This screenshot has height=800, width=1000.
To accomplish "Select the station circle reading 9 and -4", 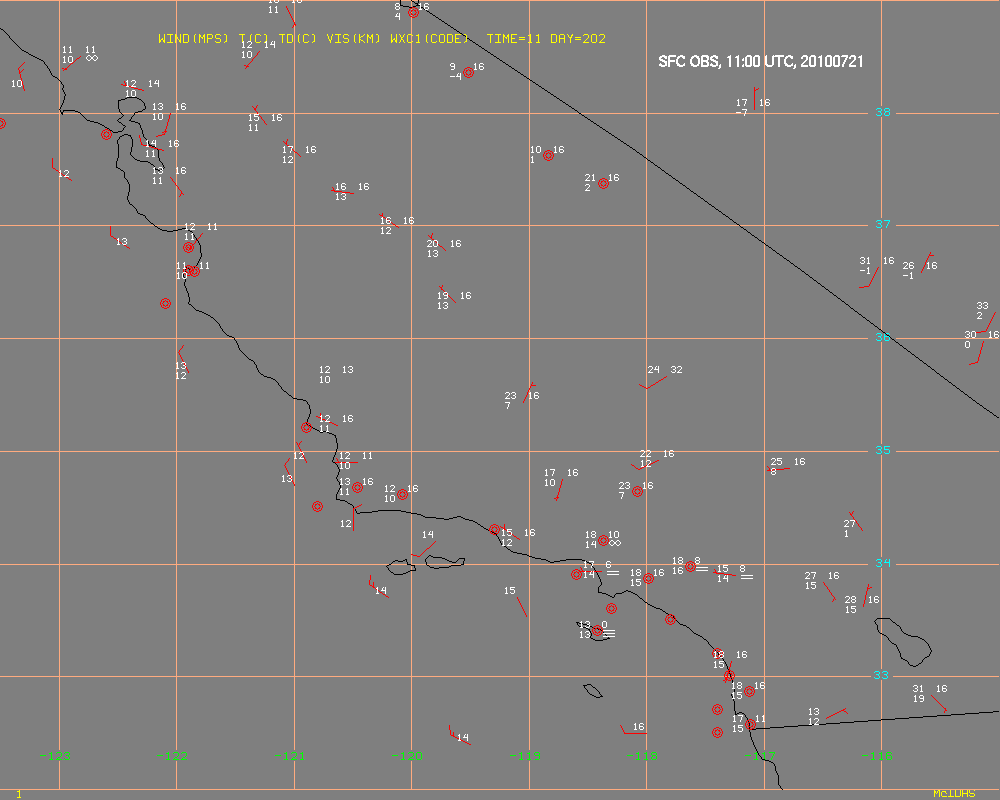I will pyautogui.click(x=468, y=73).
